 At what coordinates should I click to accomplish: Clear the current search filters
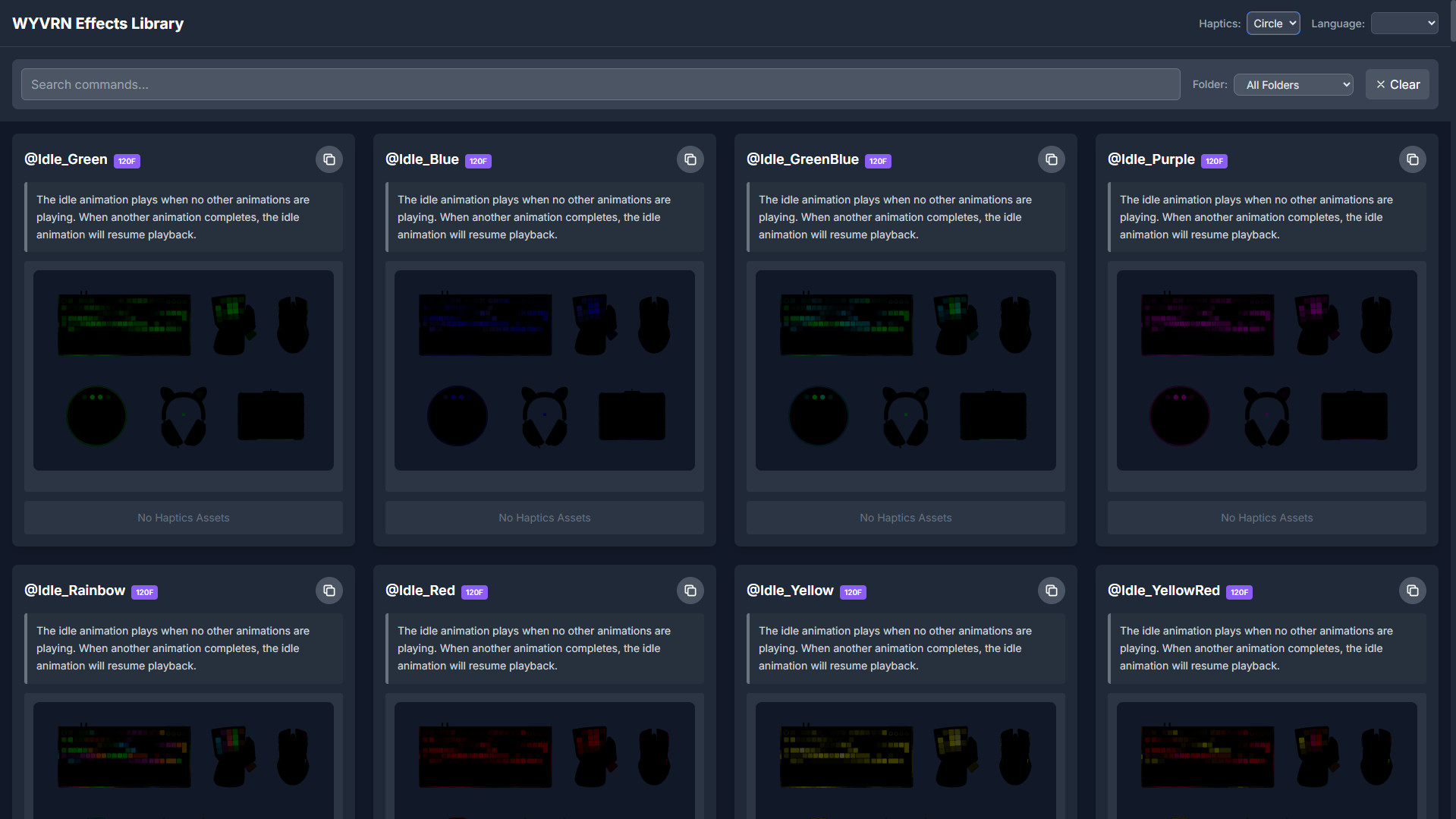pos(1397,84)
